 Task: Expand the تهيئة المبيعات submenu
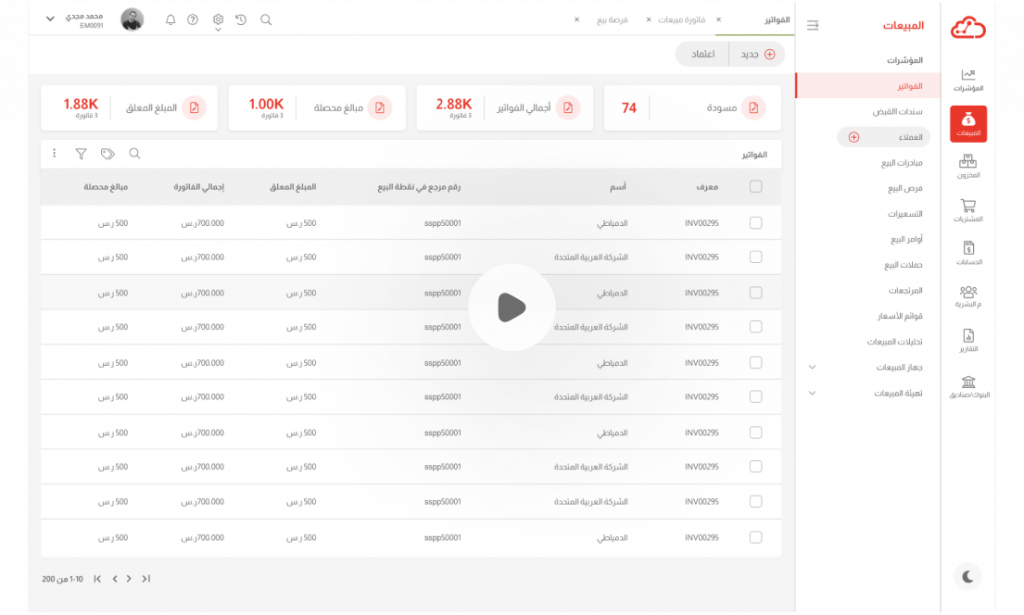(x=812, y=393)
